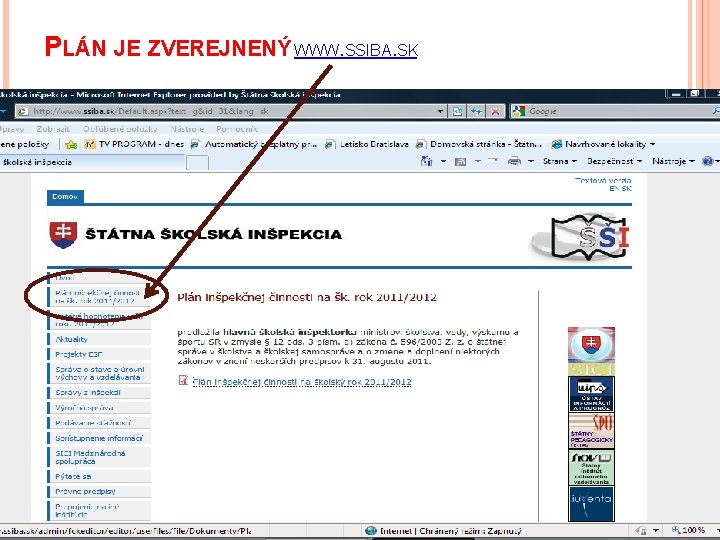Click the Help question mark icon
The height and width of the screenshot is (540, 720).
(x=707, y=161)
